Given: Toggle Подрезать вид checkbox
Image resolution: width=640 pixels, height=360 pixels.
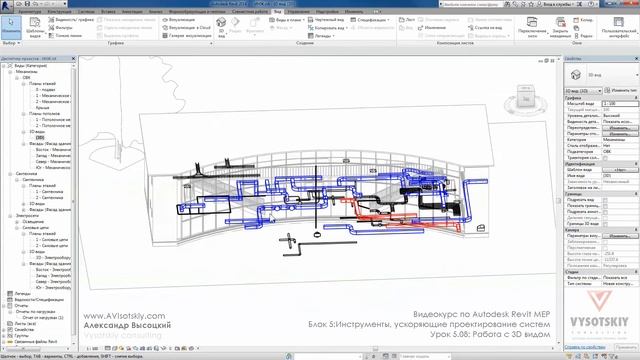Looking at the screenshot, I should pos(605,200).
